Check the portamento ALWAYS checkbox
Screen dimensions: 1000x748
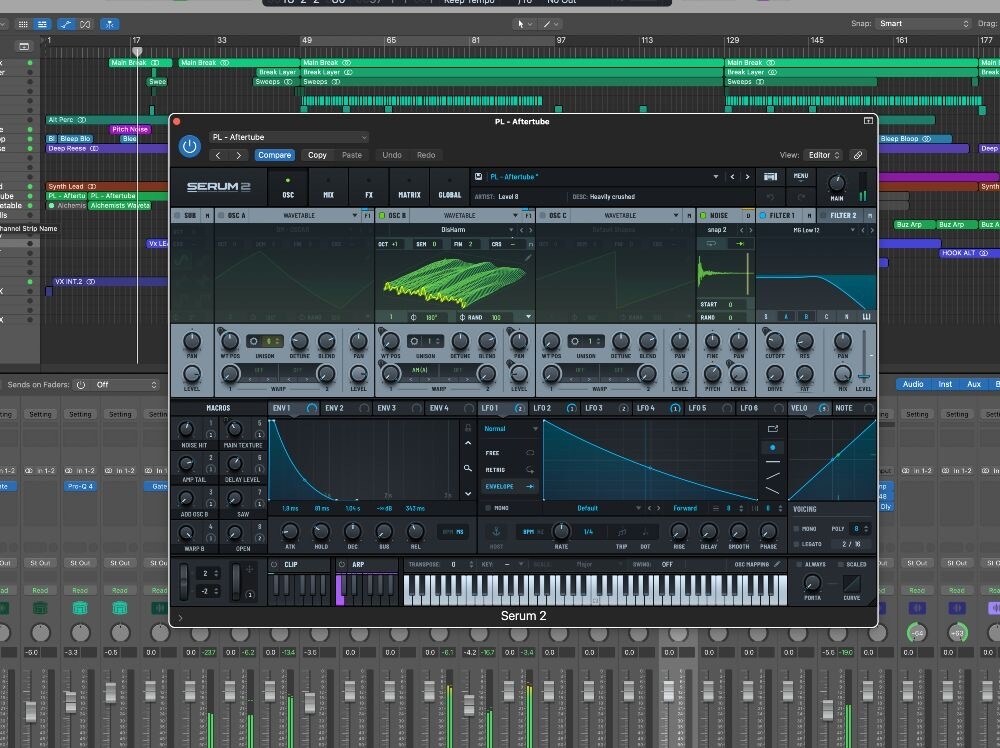pos(799,564)
